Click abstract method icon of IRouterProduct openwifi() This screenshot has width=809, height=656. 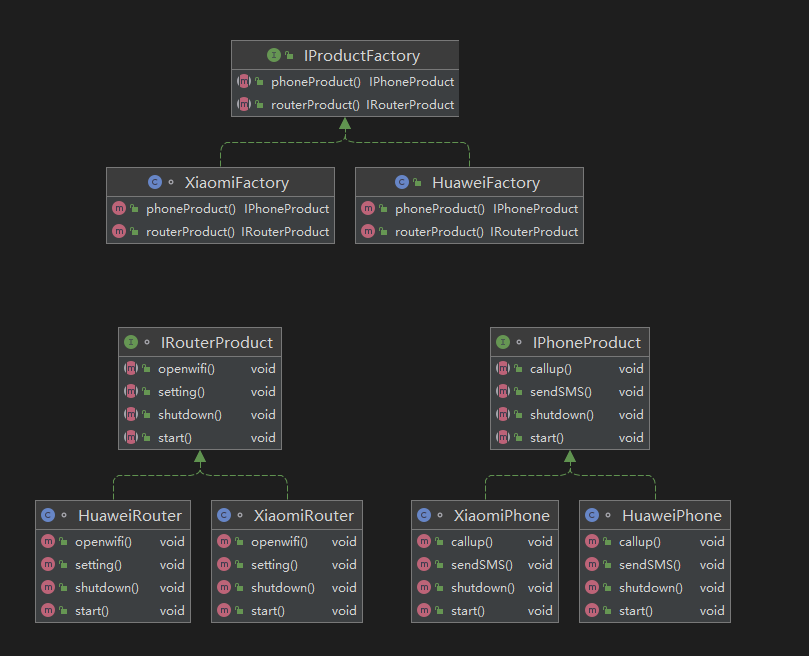131,369
